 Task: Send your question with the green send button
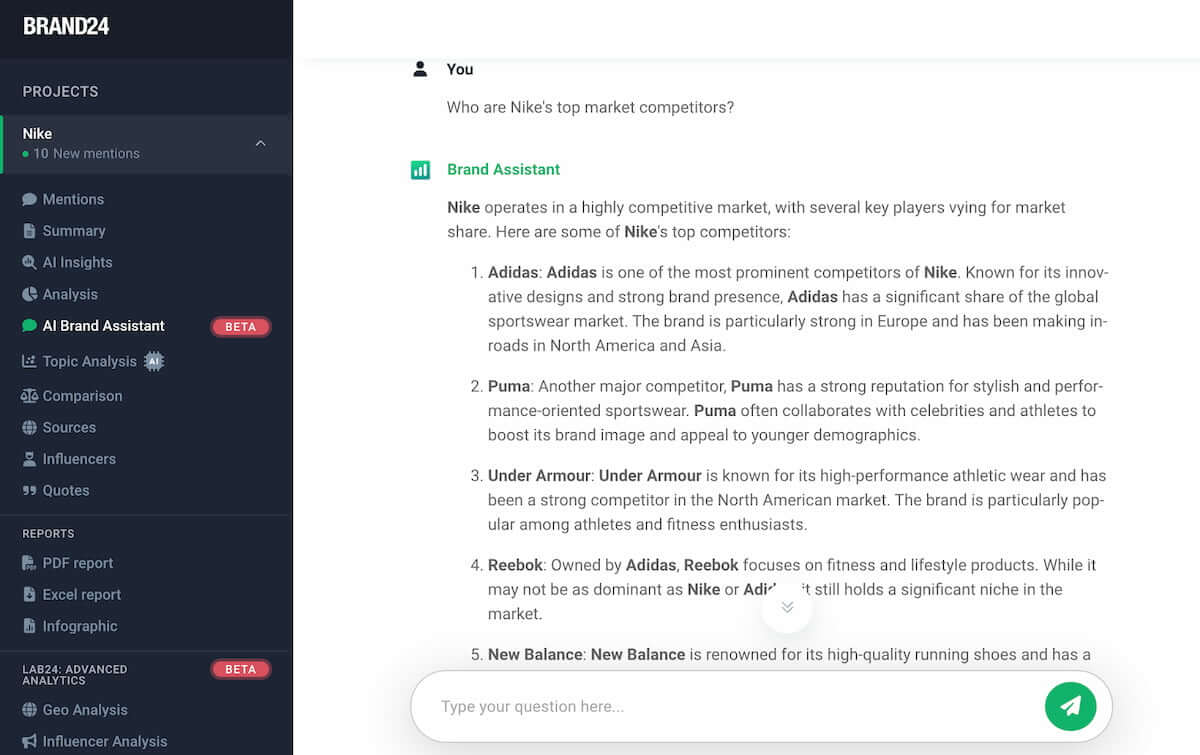click(1071, 706)
